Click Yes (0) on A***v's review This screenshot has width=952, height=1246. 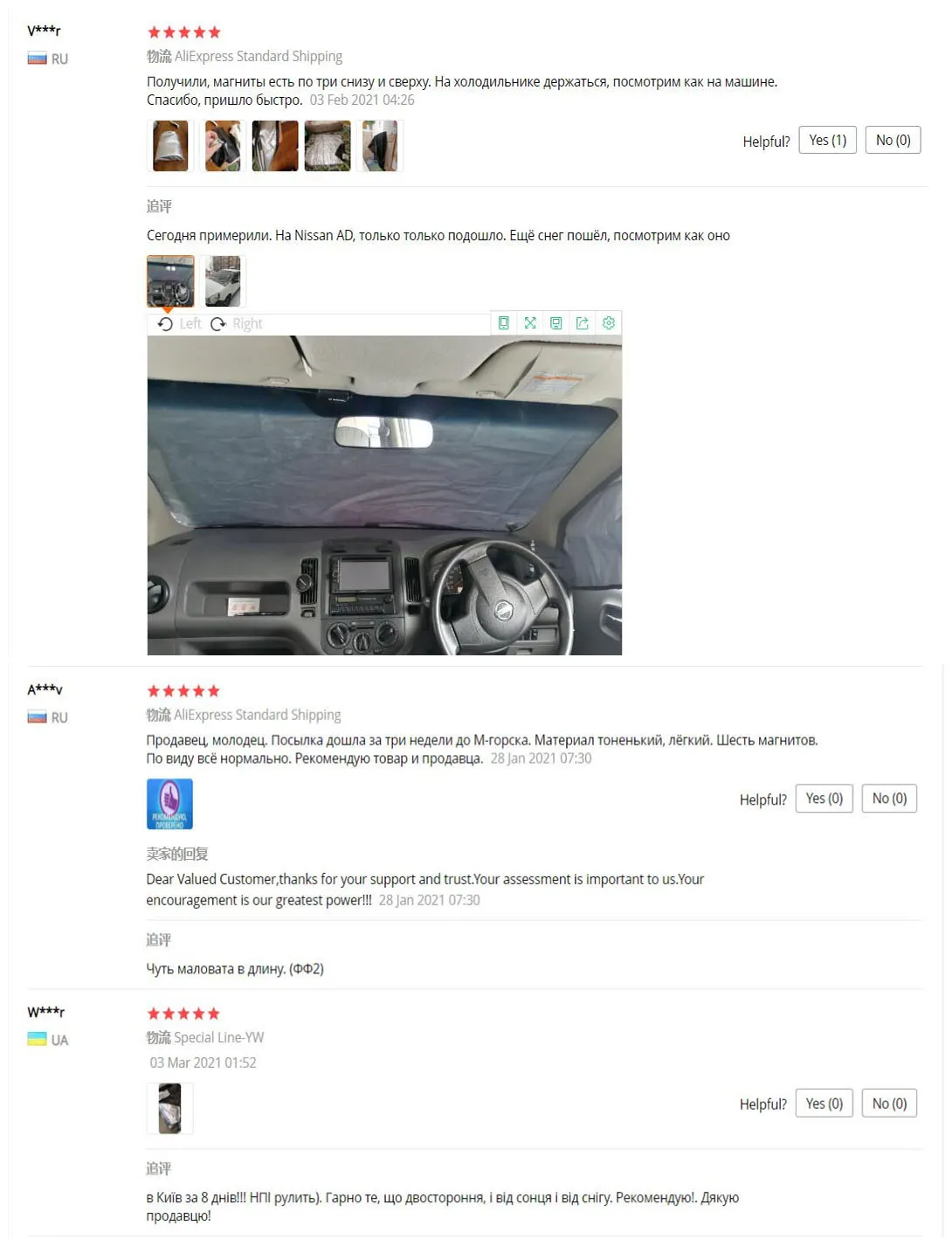(x=824, y=799)
